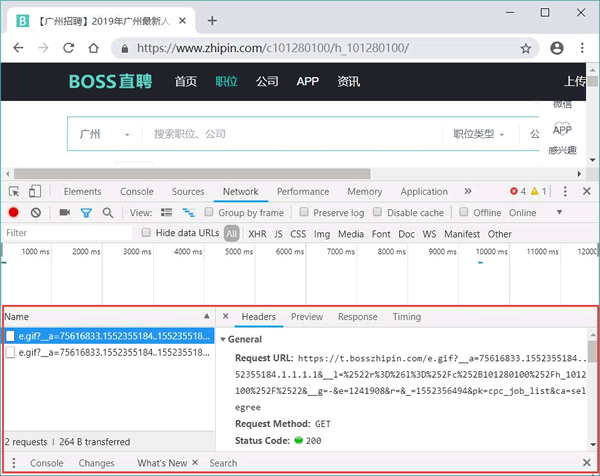
Task: Collapse the General section
Action: 223,339
